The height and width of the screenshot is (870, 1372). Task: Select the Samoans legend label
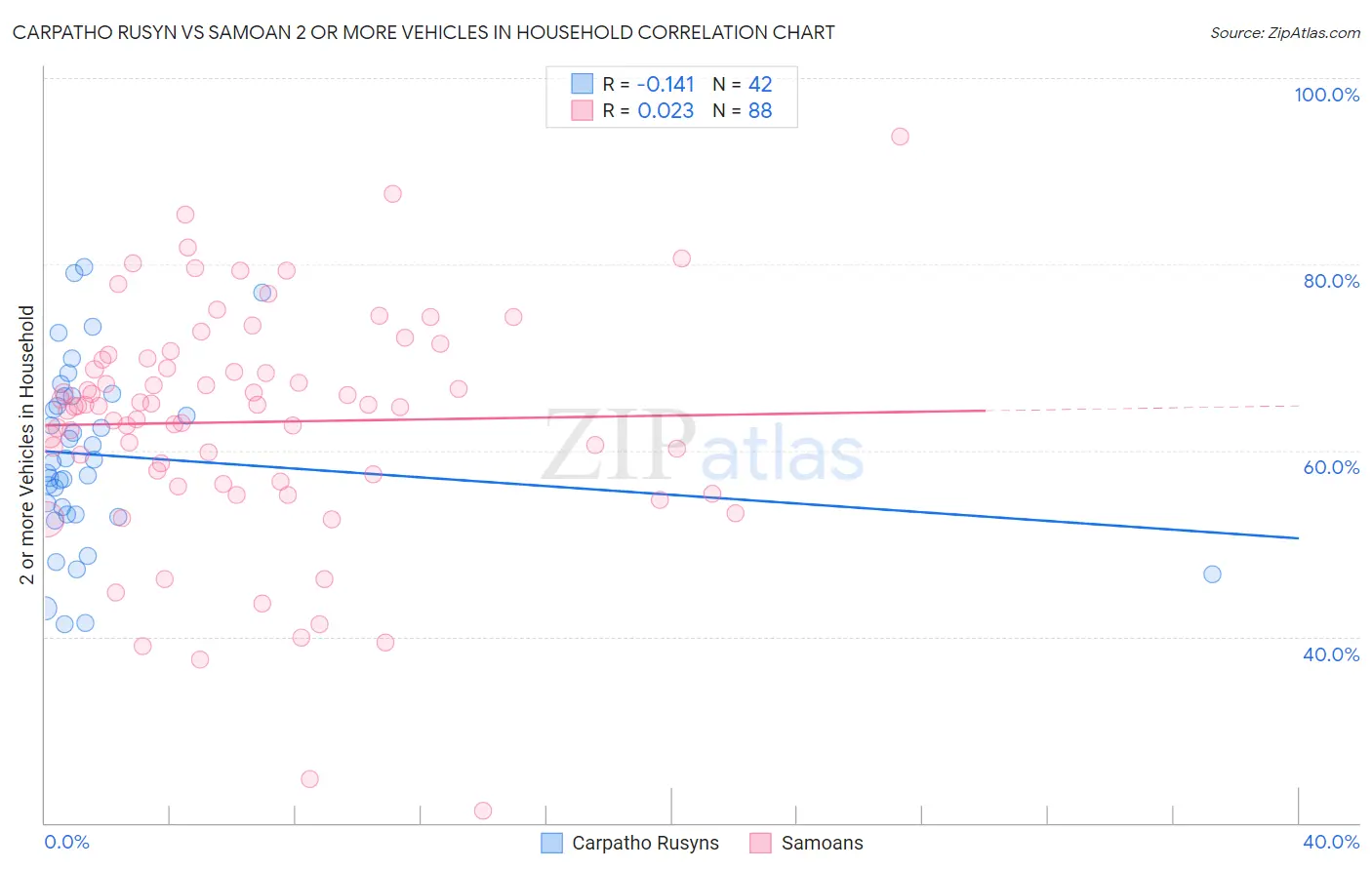tap(822, 843)
